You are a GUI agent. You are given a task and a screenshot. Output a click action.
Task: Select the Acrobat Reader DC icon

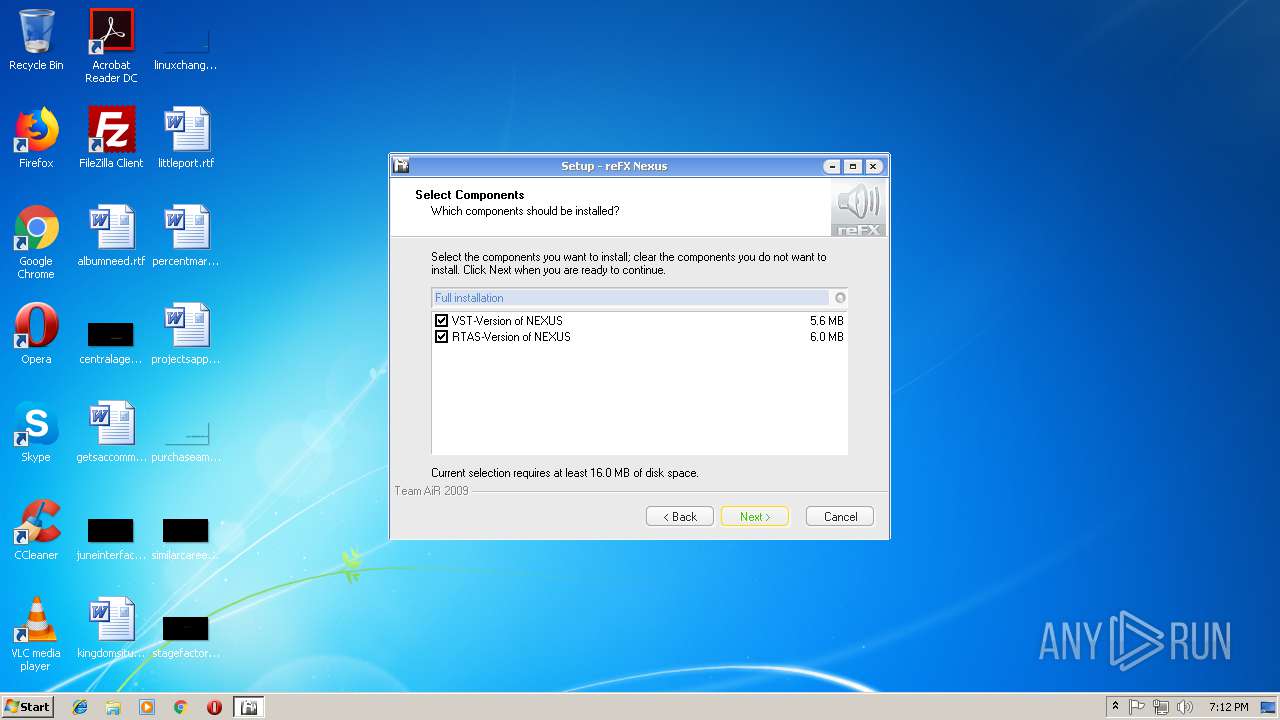click(111, 47)
